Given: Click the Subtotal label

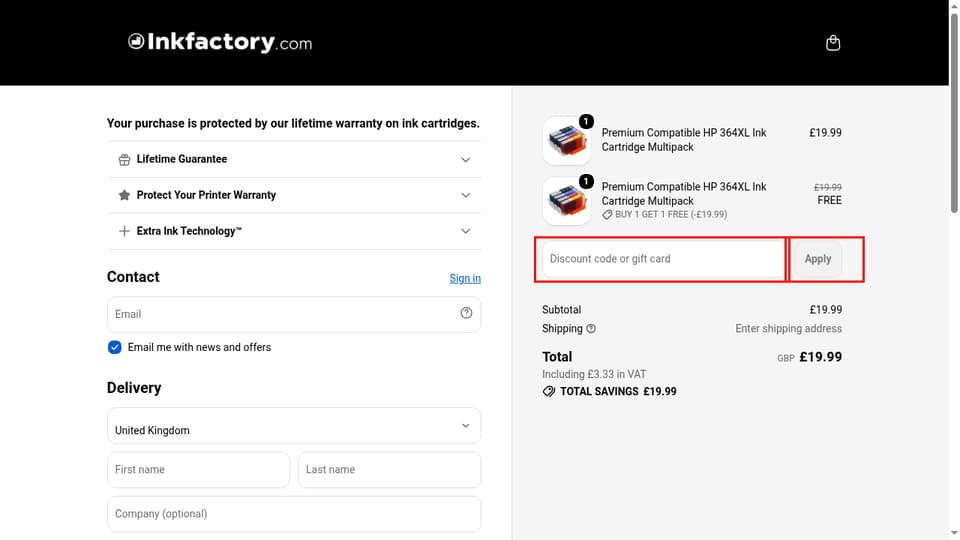Looking at the screenshot, I should 561,310.
